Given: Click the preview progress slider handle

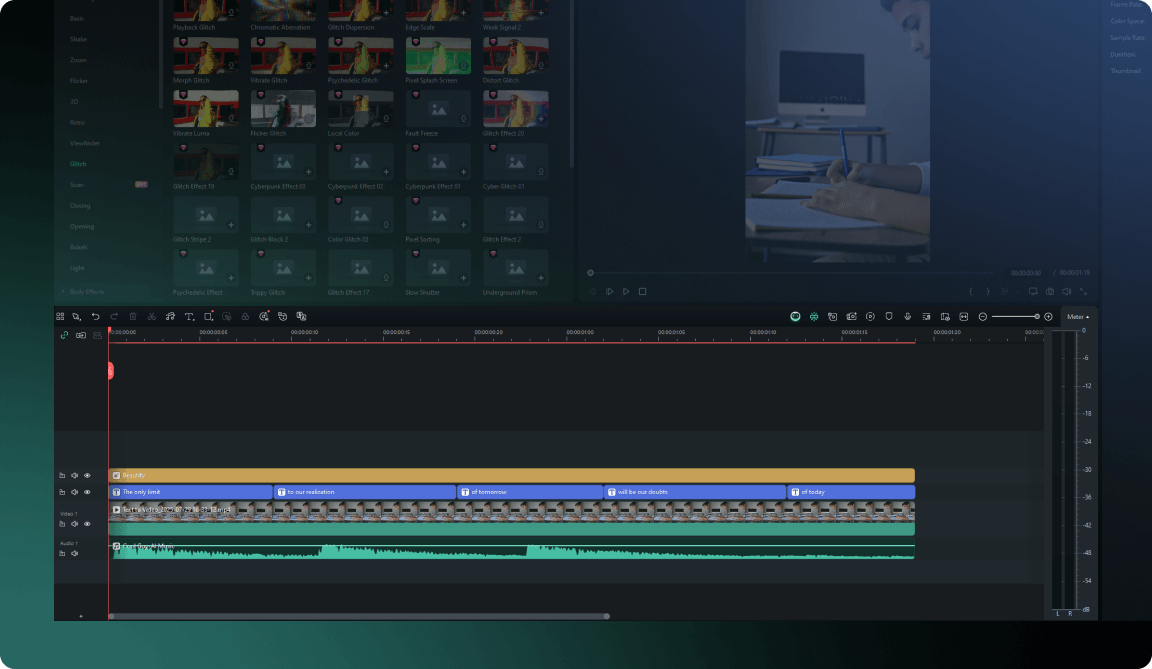Looking at the screenshot, I should (590, 273).
